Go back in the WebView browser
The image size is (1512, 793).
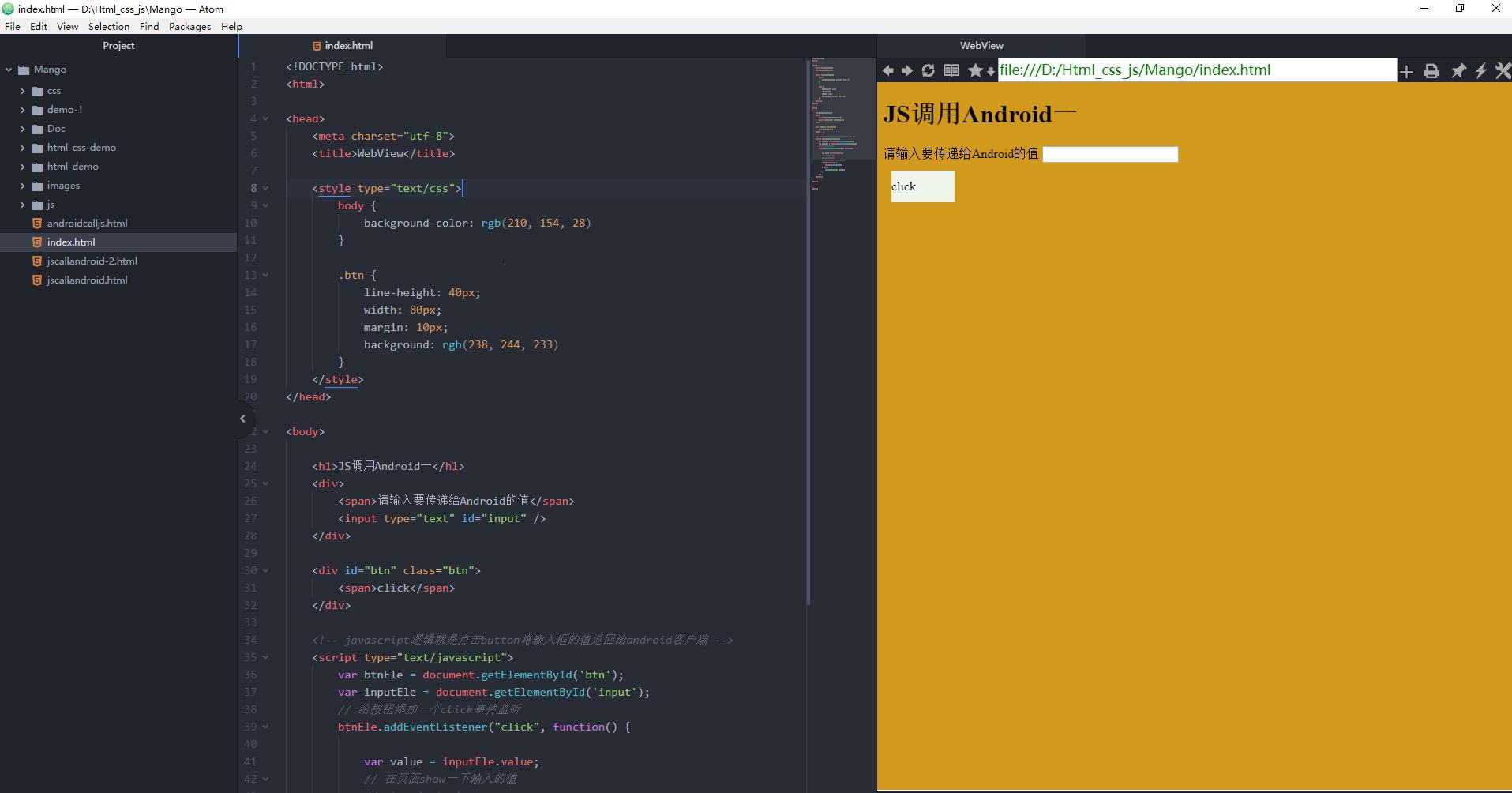point(888,71)
